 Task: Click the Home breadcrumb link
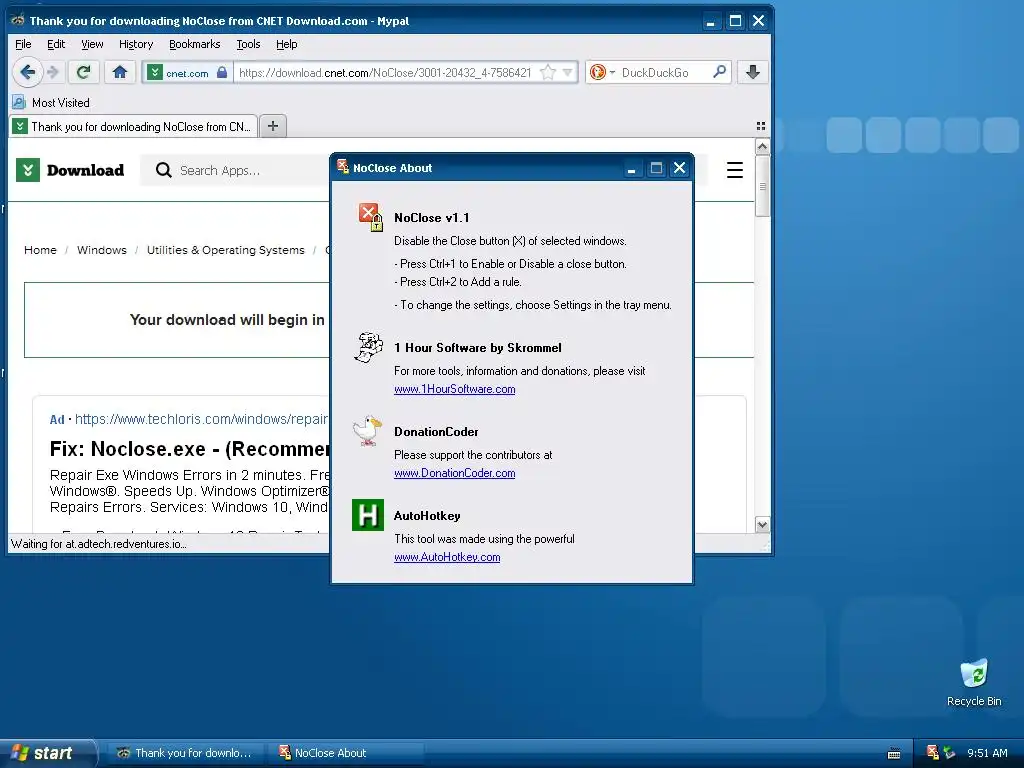tap(40, 250)
